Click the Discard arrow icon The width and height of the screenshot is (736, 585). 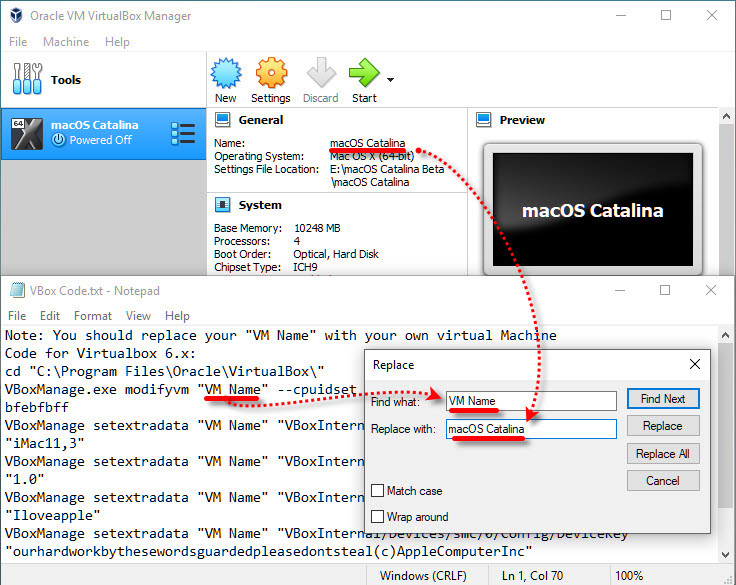click(x=321, y=73)
